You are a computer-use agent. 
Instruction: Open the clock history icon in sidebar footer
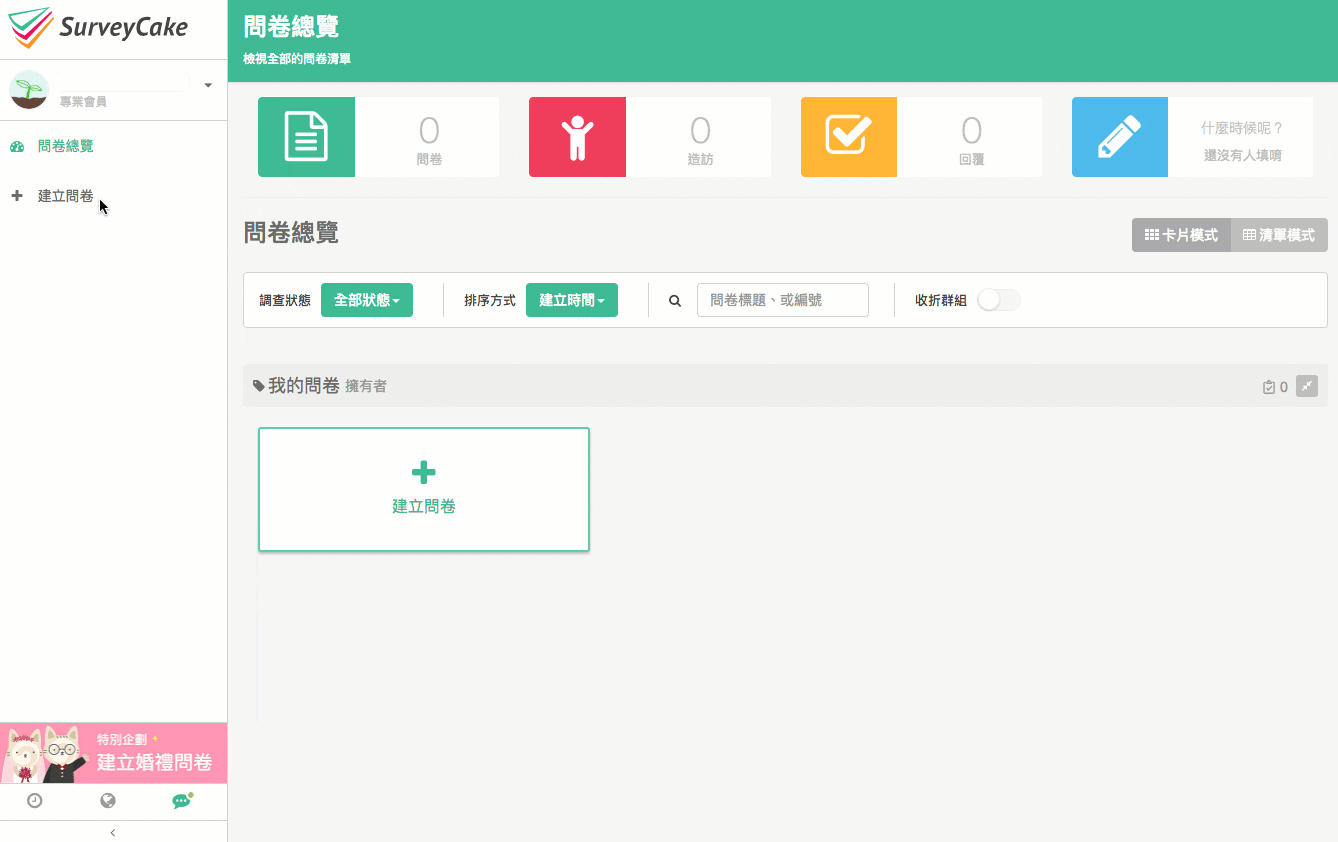(35, 801)
